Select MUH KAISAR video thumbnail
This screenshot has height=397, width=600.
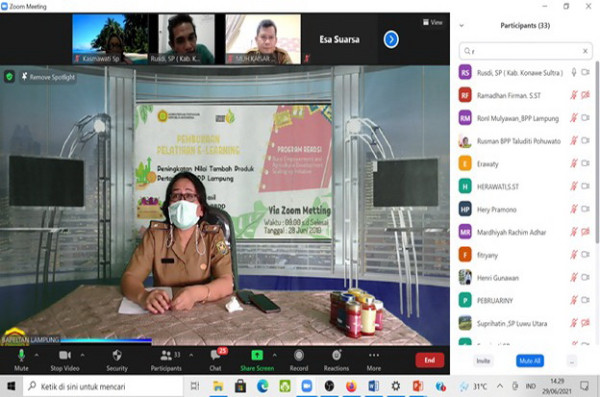(263, 39)
